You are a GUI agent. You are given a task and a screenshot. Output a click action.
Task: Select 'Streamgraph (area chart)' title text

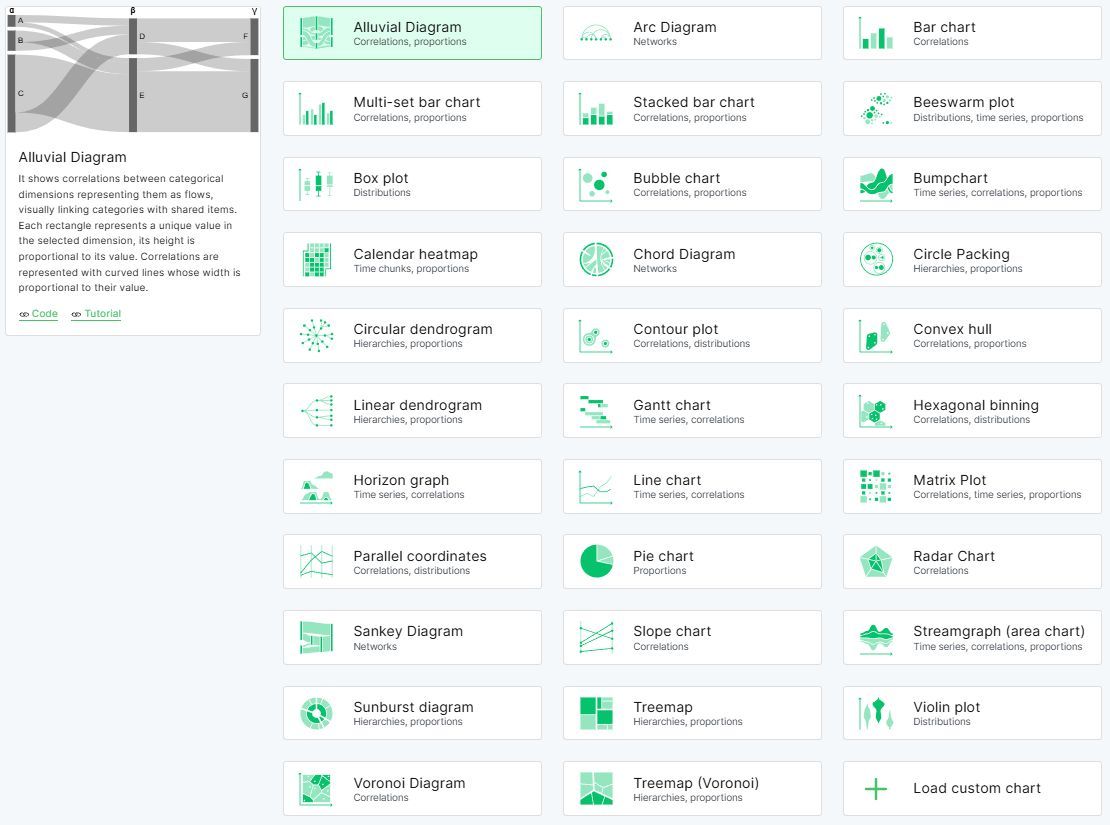point(998,632)
